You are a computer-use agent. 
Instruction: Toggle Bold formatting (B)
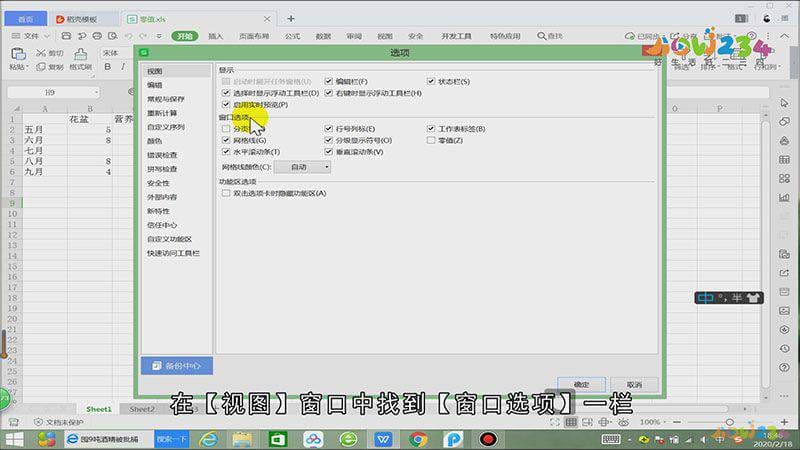108,67
